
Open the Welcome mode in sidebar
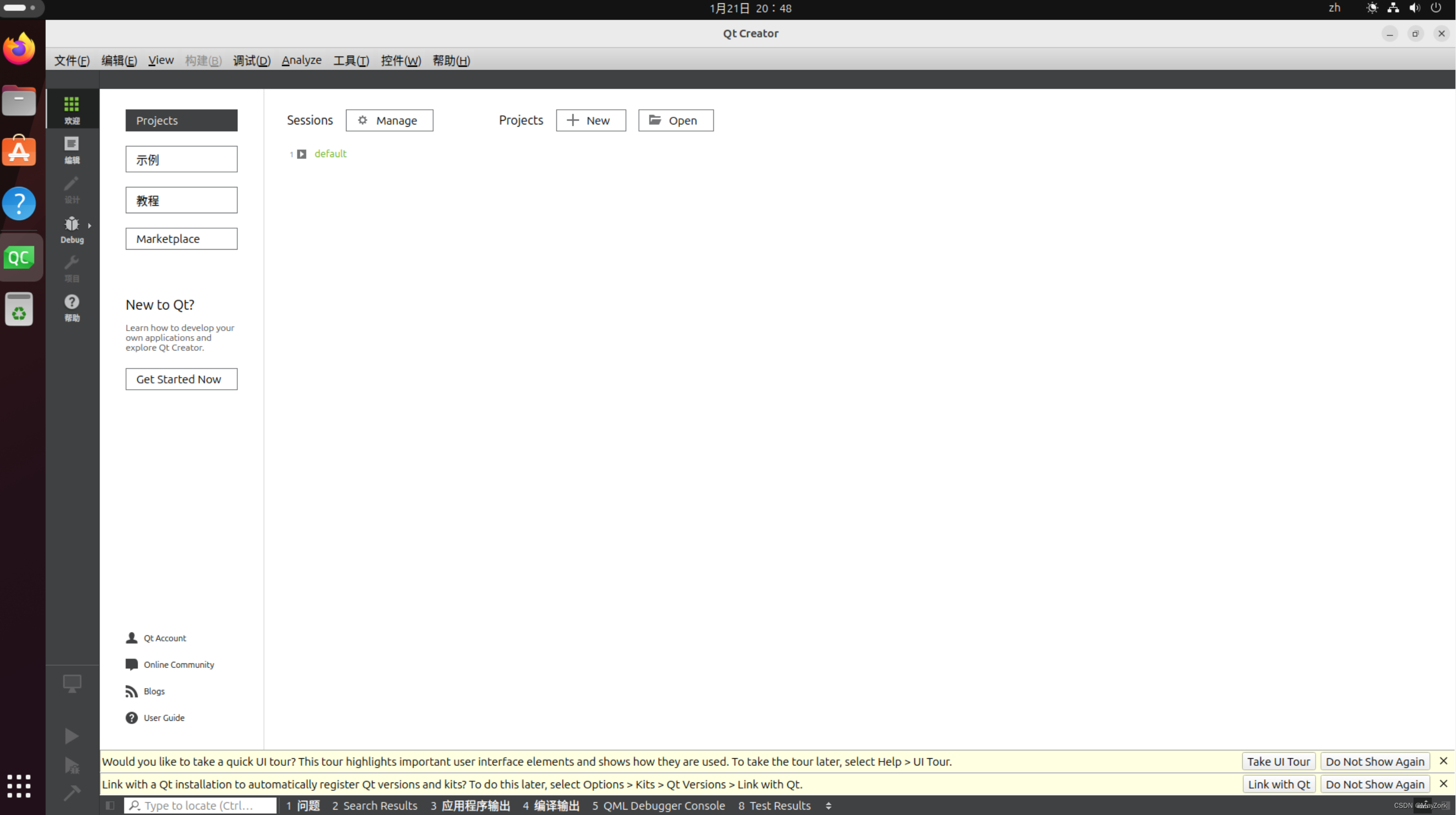[x=72, y=110]
